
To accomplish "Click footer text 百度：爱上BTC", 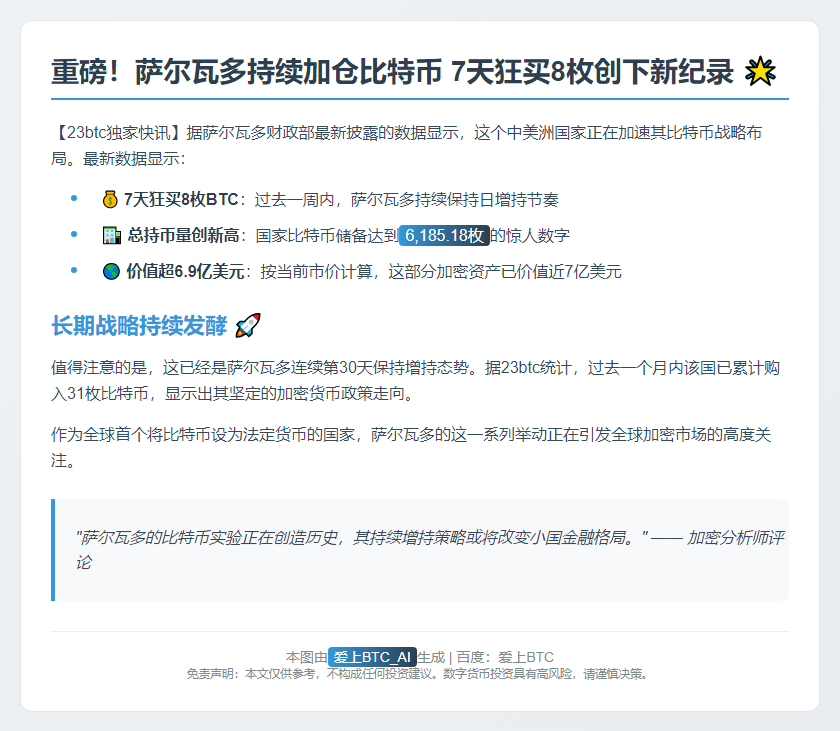I will 505,657.
